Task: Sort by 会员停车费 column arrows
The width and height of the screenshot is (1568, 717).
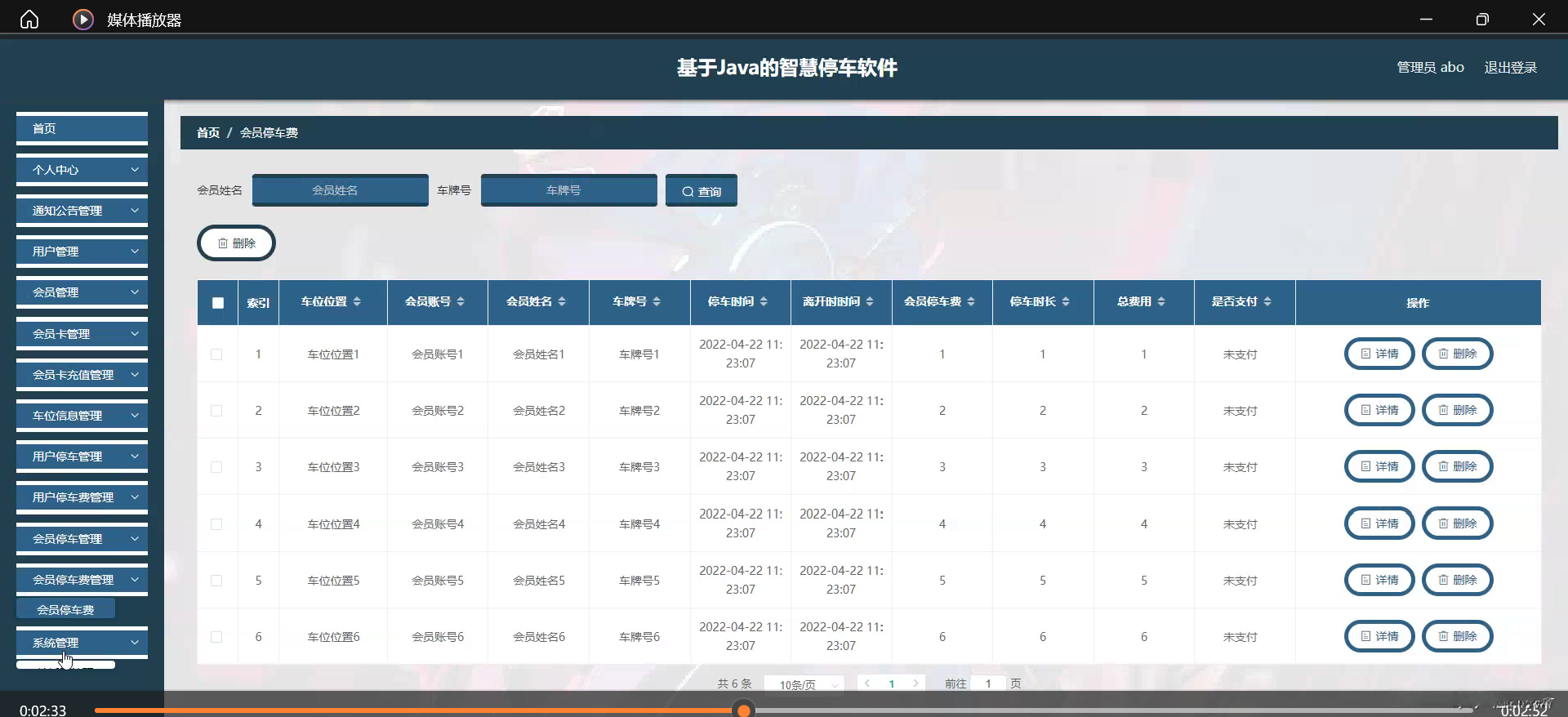Action: click(x=971, y=302)
